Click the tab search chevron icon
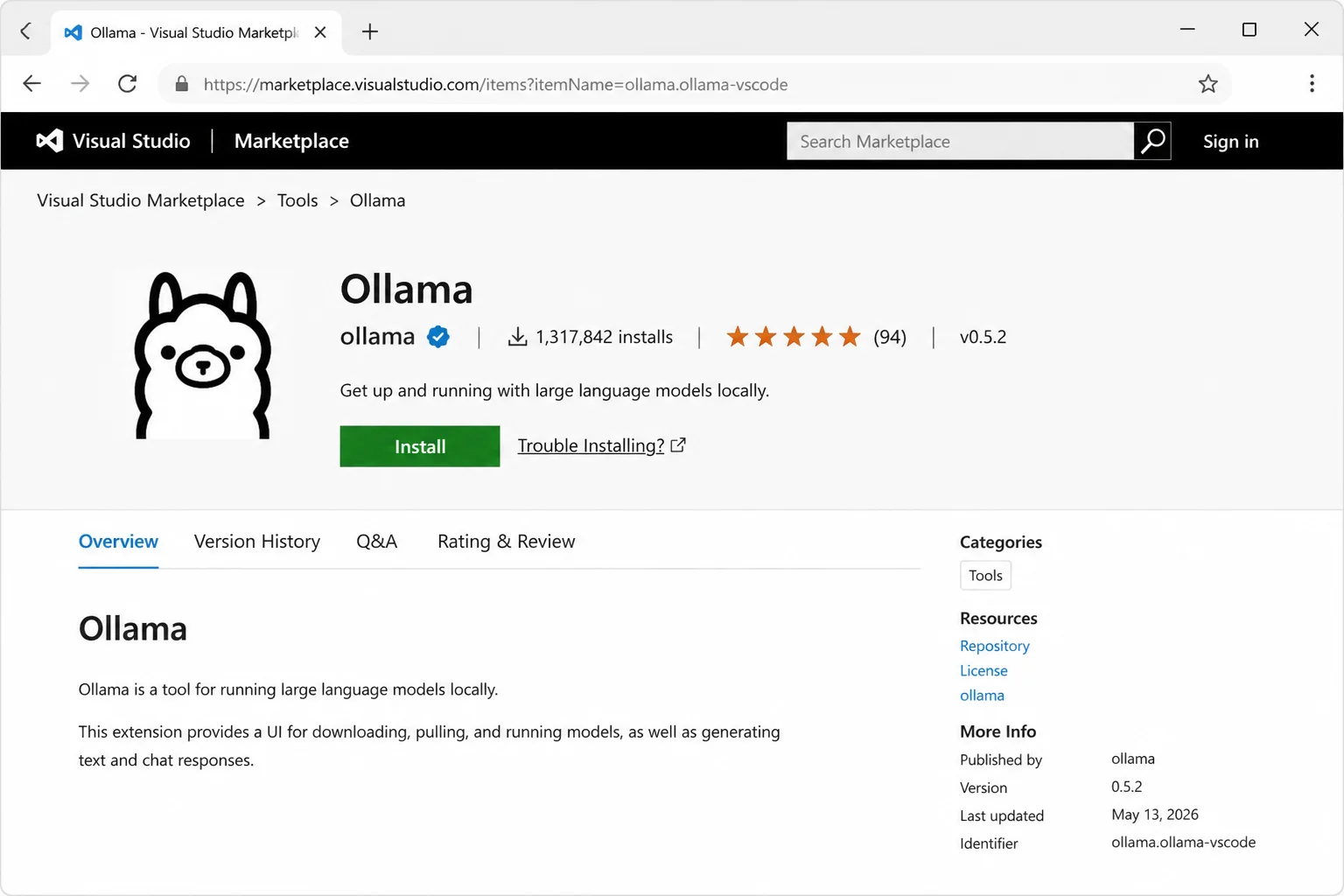The width and height of the screenshot is (1344, 896). point(25,31)
